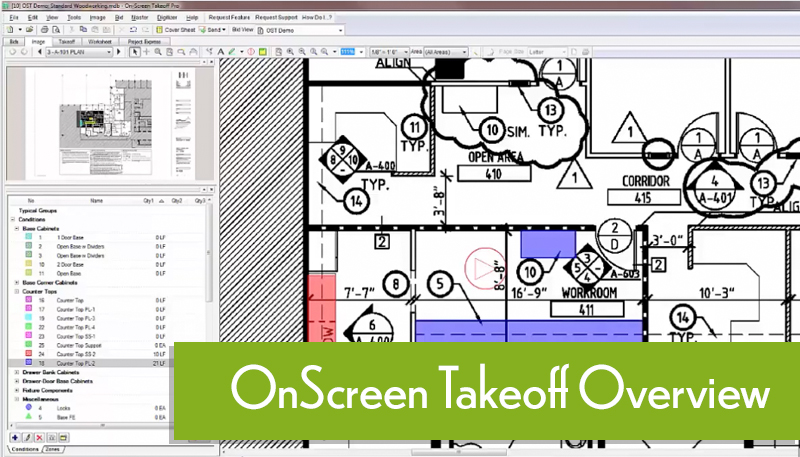
Task: Switch to the Zones tab
Action: [53, 449]
